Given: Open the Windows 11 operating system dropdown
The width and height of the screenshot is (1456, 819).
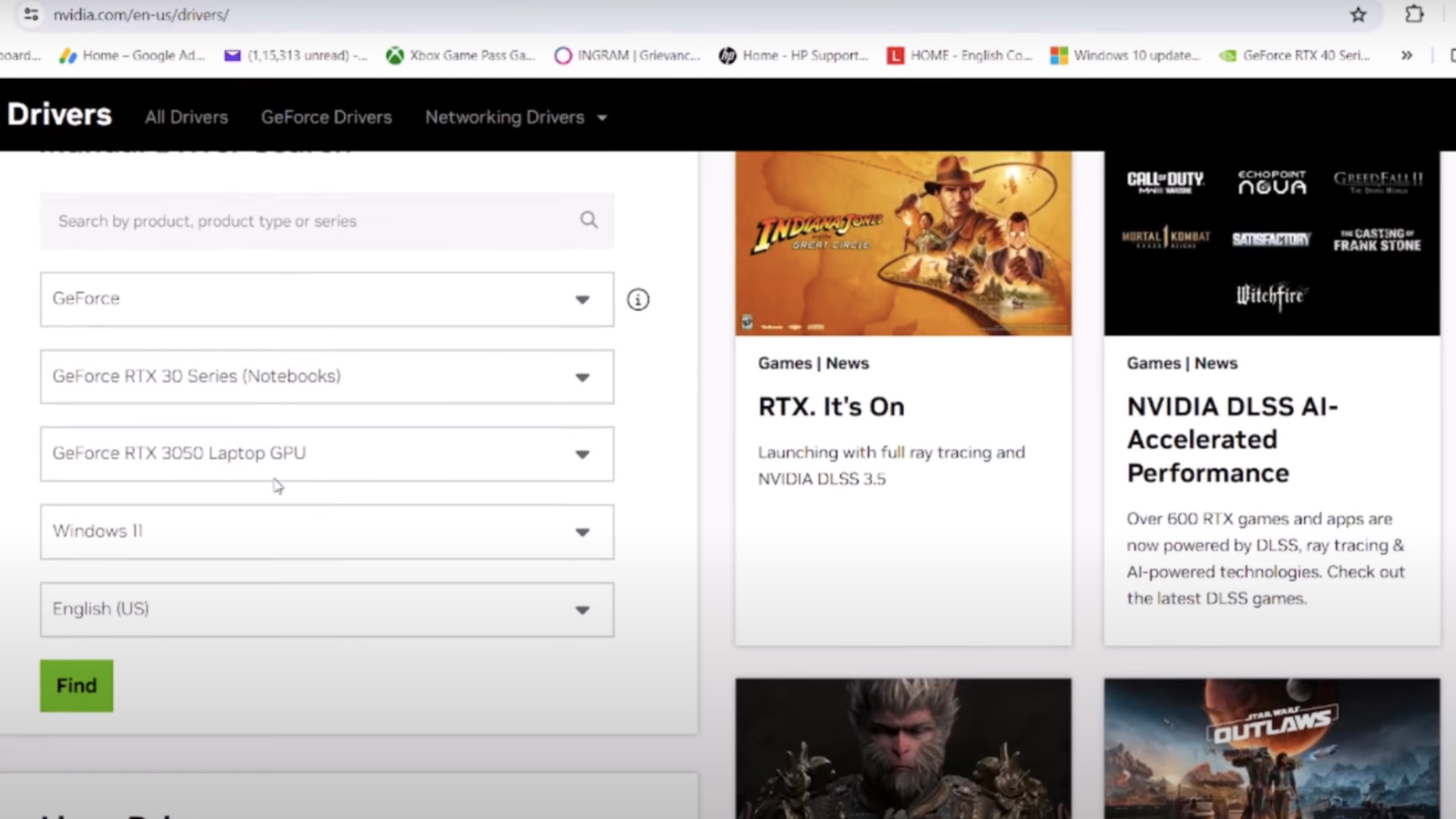Looking at the screenshot, I should click(327, 532).
